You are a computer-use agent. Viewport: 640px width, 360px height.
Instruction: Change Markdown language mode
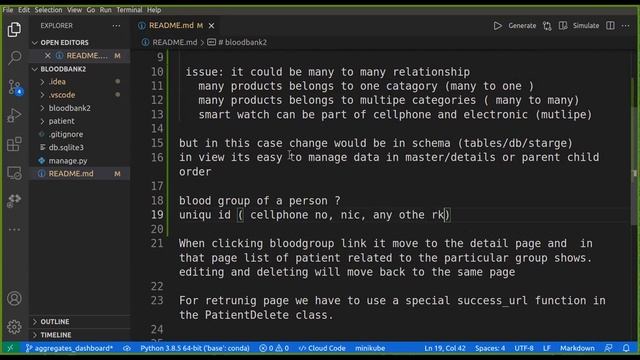tap(577, 348)
